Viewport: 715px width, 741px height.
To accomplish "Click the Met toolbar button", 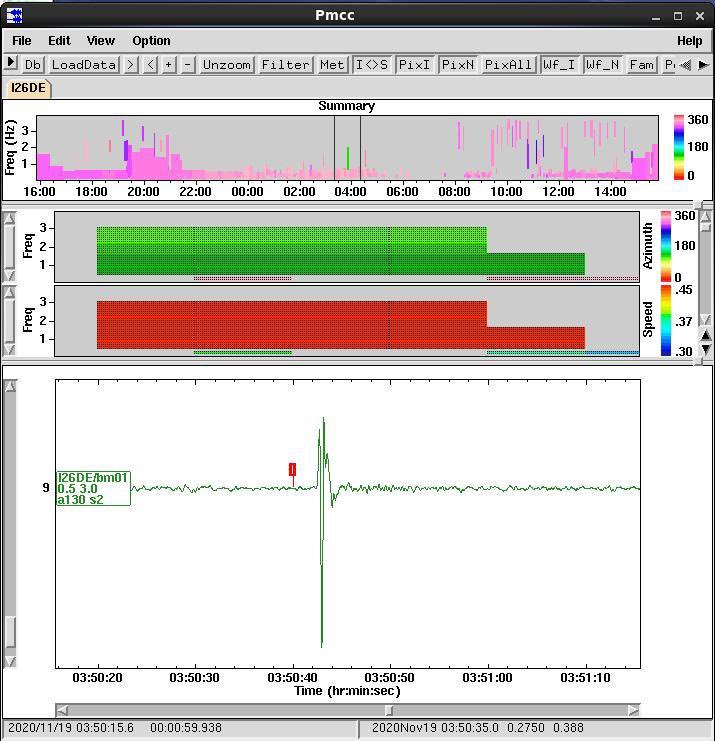I will (x=332, y=65).
